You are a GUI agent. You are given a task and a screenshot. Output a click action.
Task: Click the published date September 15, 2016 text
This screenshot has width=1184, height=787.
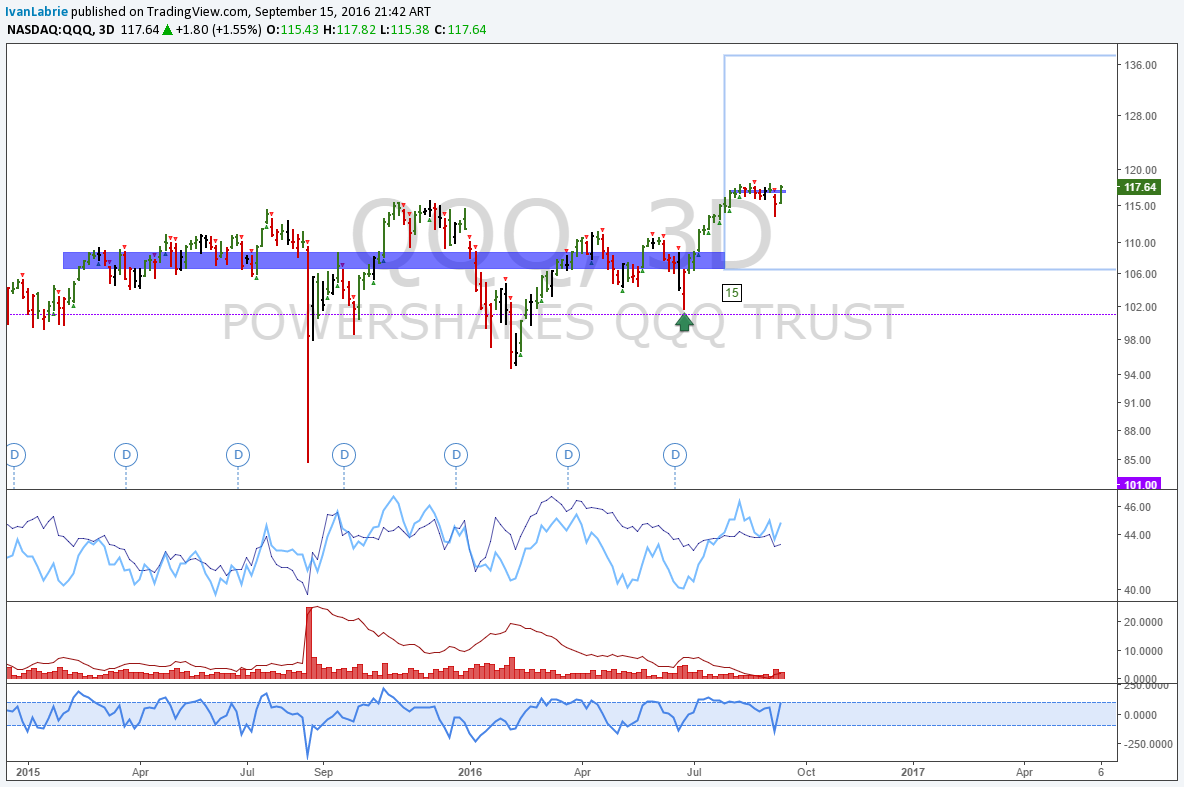(313, 11)
